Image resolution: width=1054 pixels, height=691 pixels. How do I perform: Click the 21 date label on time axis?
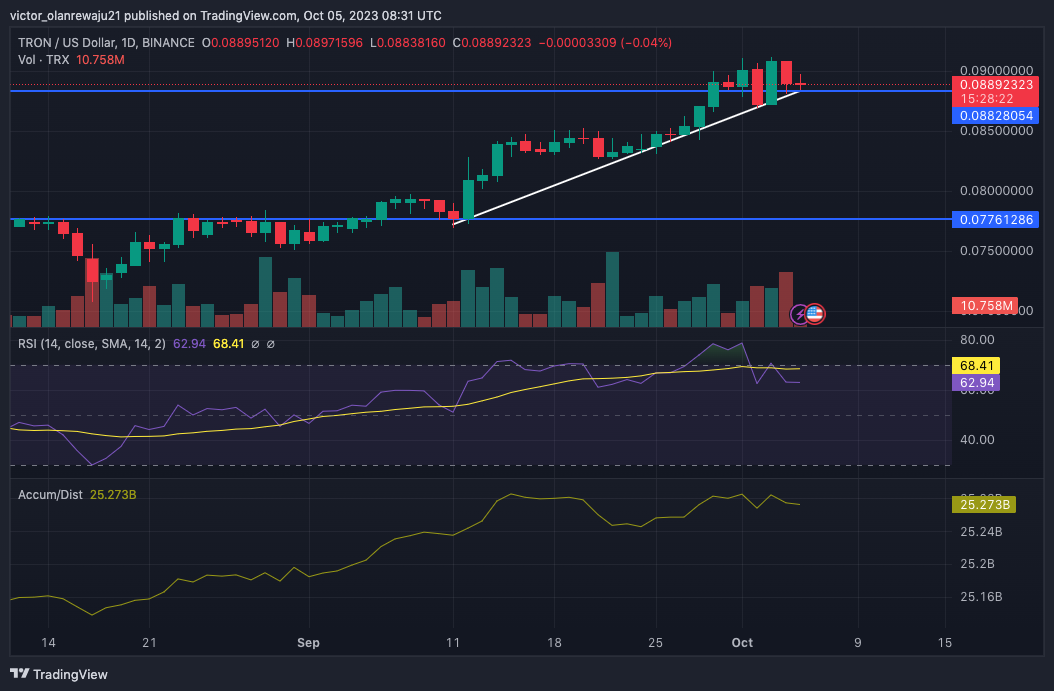click(x=149, y=643)
